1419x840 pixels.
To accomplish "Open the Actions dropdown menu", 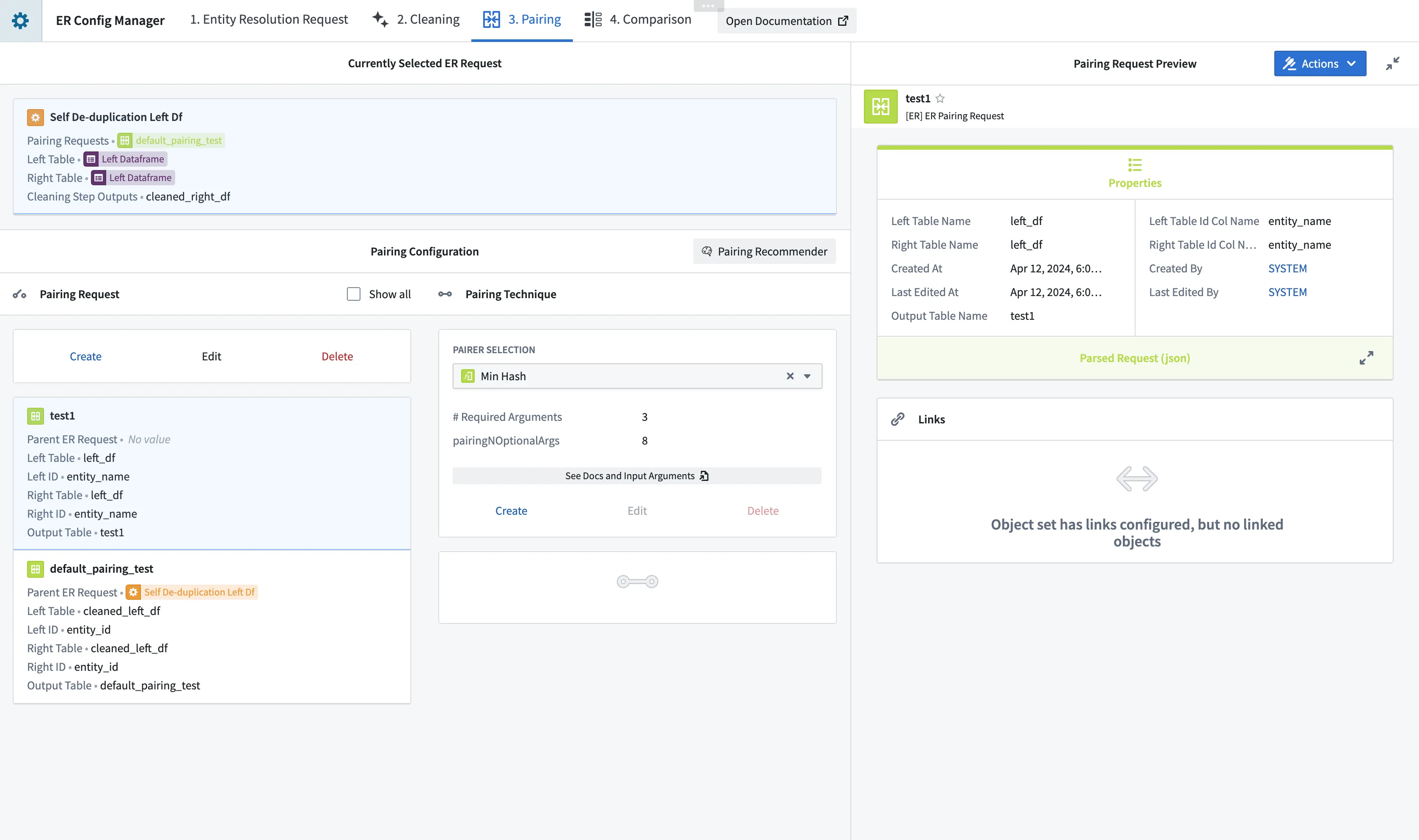I will click(1320, 63).
